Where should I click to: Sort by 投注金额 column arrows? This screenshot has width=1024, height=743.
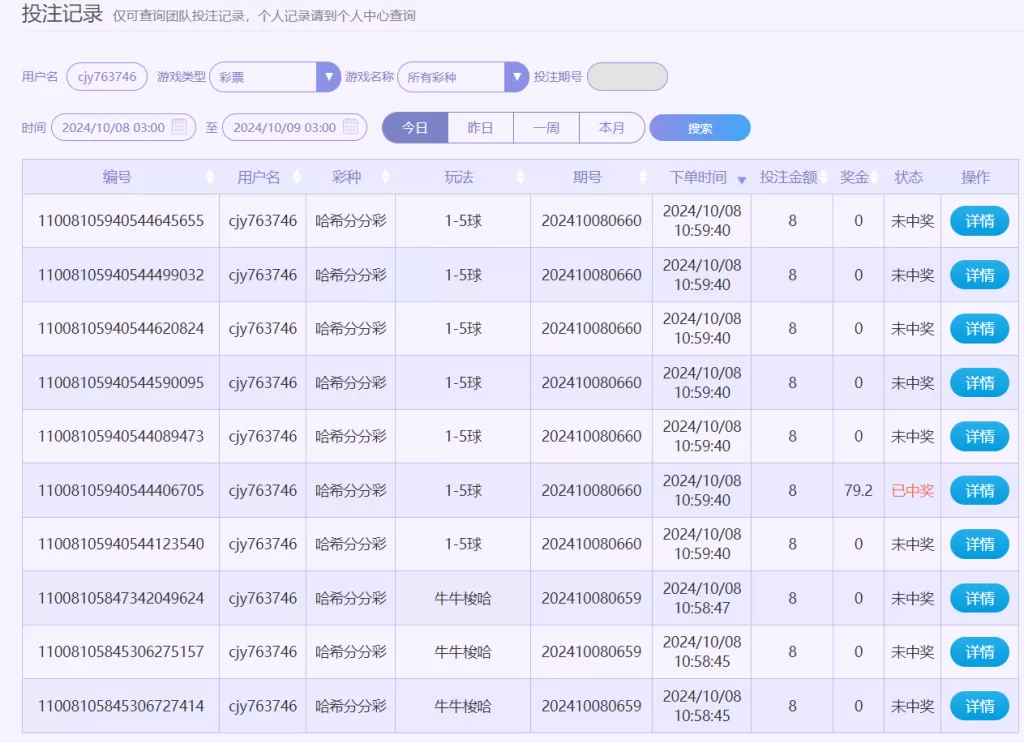(x=824, y=177)
